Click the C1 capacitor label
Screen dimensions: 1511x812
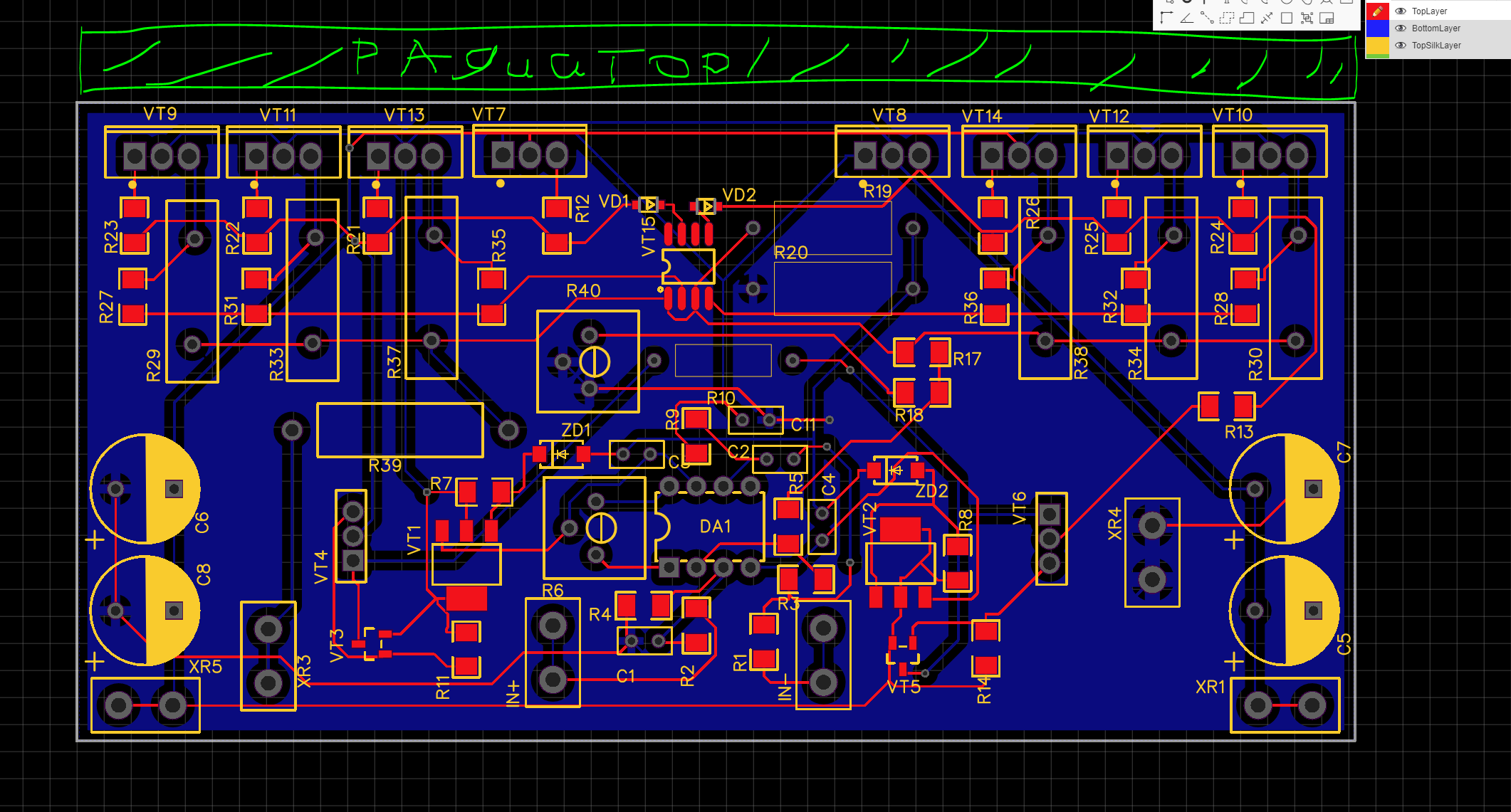pyautogui.click(x=625, y=676)
